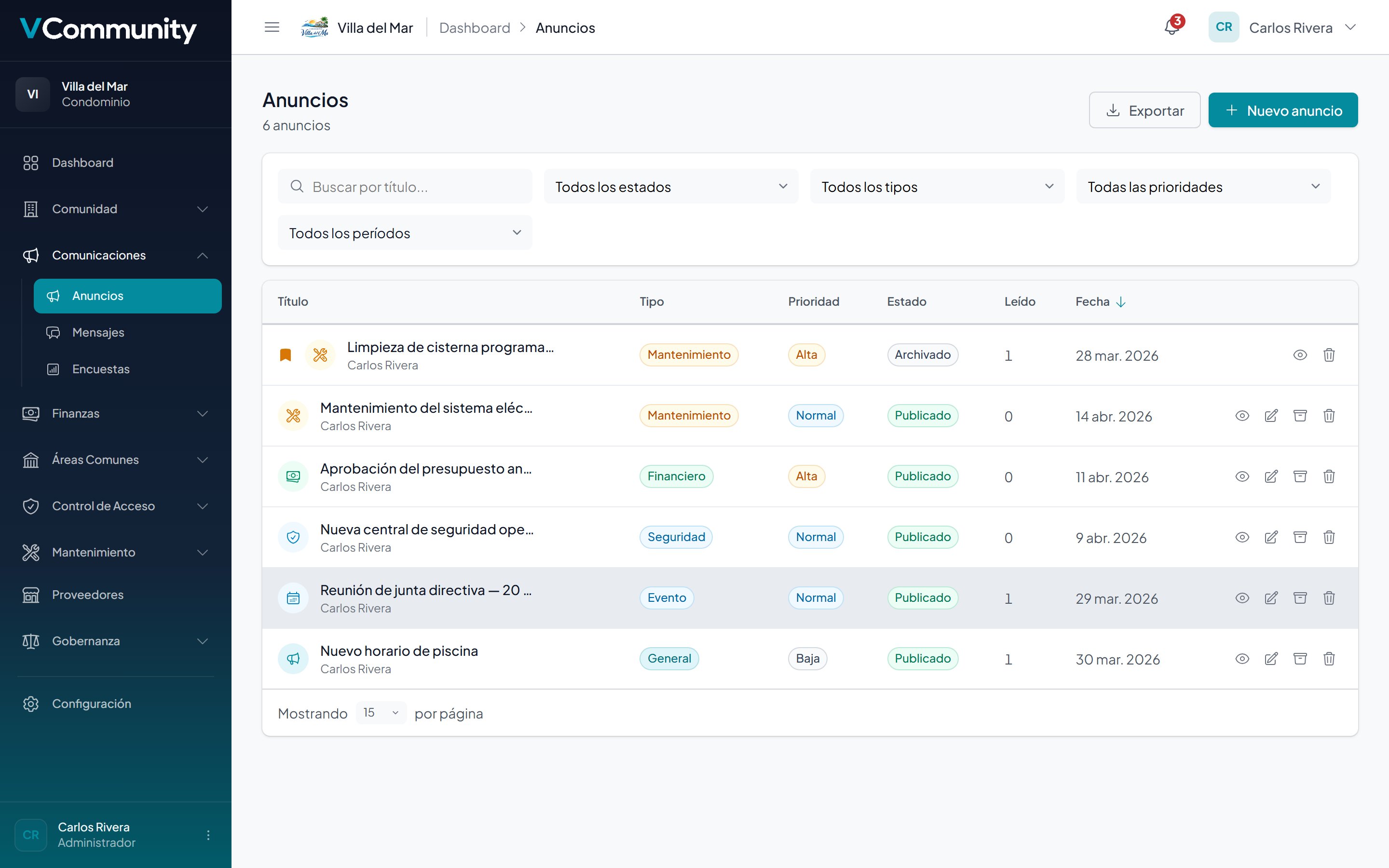
Task: Click the Financiero type badge
Action: [676, 476]
